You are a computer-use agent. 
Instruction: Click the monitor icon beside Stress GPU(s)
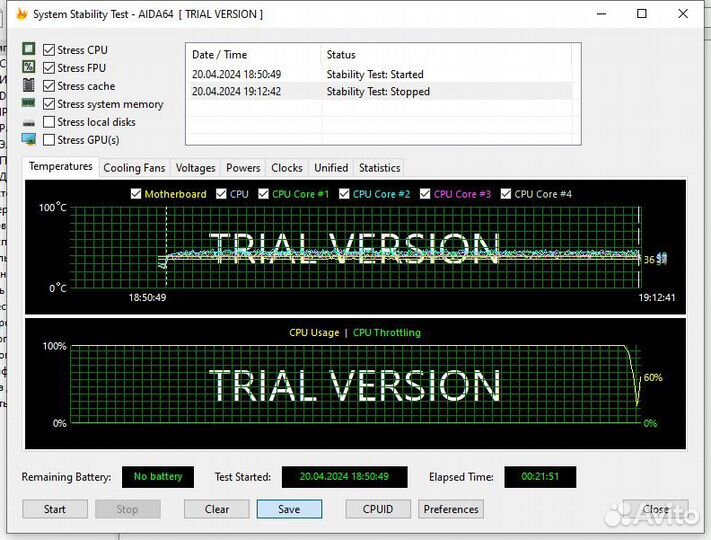(x=29, y=140)
